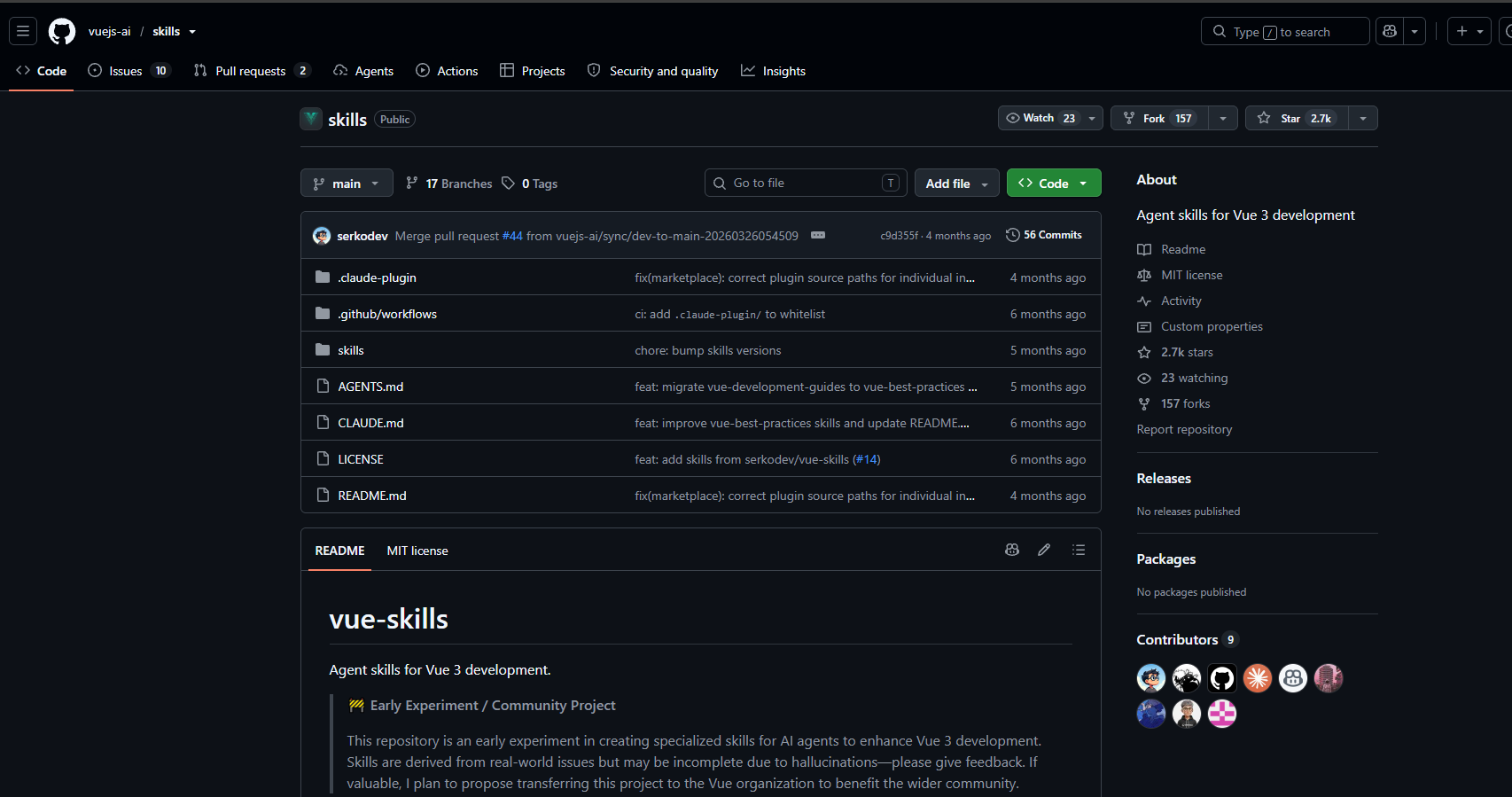Open the Actions tab

[447, 71]
